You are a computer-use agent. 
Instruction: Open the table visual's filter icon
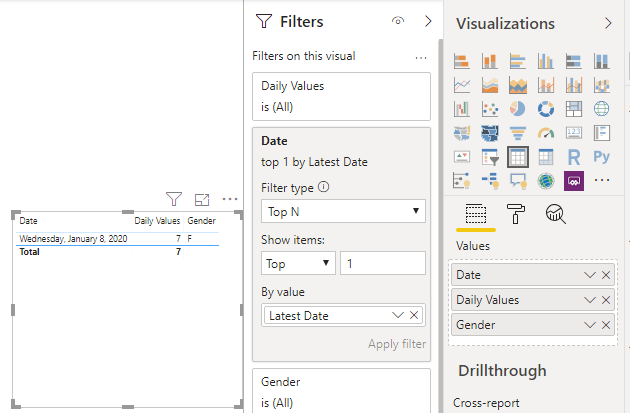(174, 199)
